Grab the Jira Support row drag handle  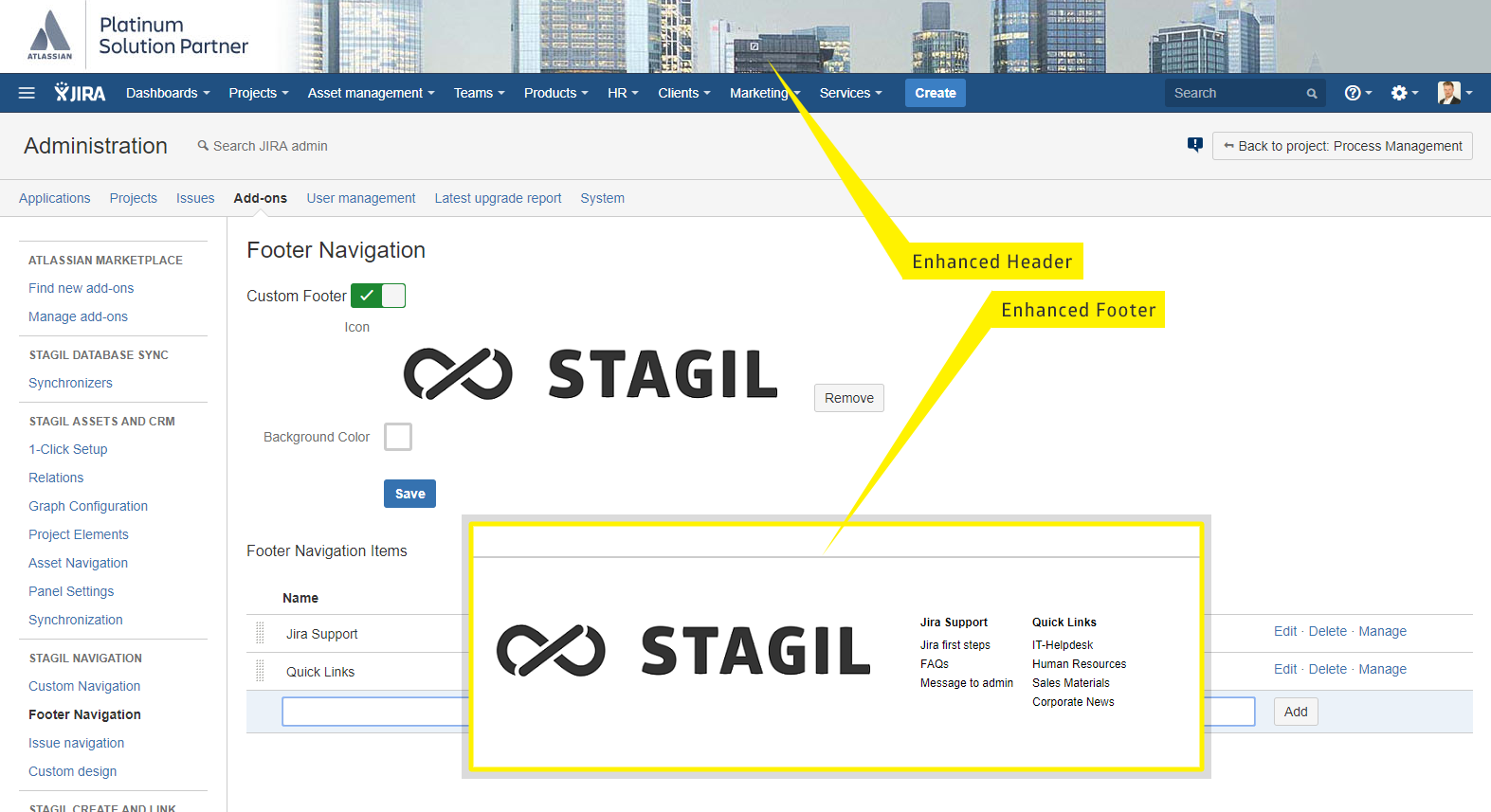tap(260, 633)
